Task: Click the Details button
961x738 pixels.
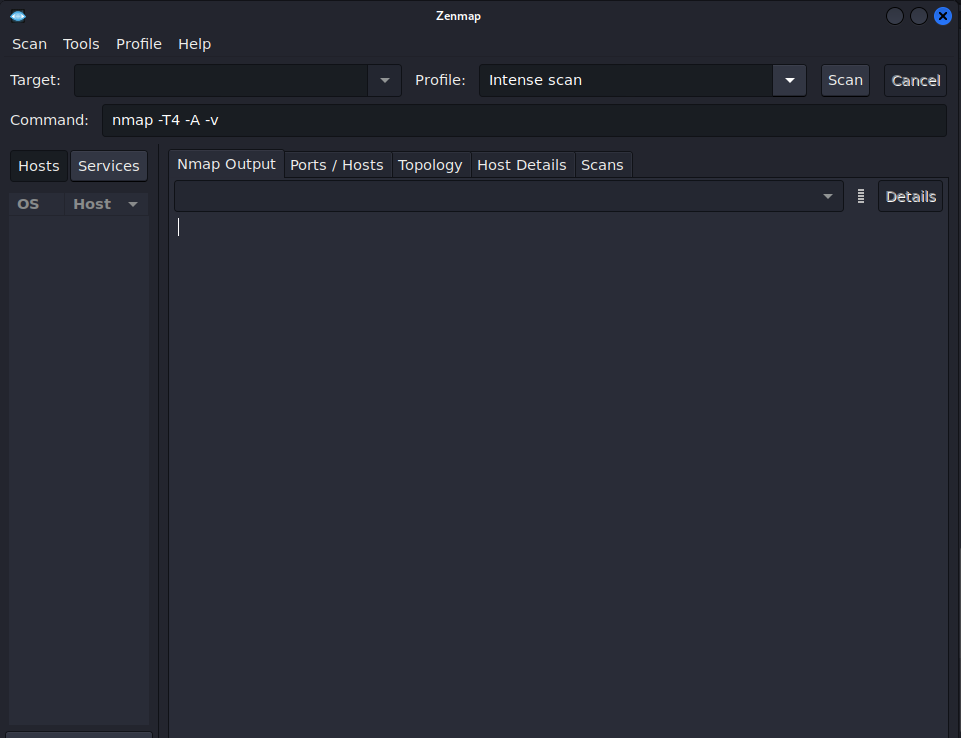Action: point(910,196)
